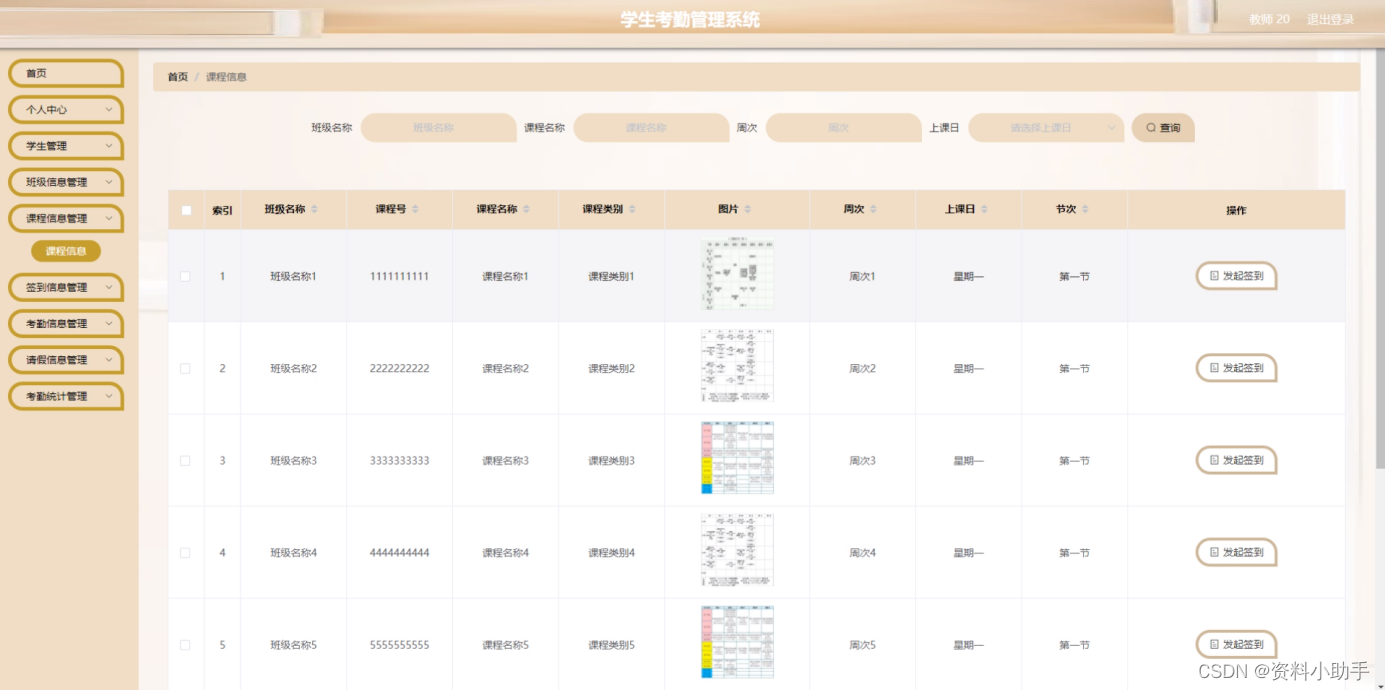Screen dimensions: 1385x690
Task: Expand the 考勤信息管理 sidebar menu
Action: [x=66, y=323]
